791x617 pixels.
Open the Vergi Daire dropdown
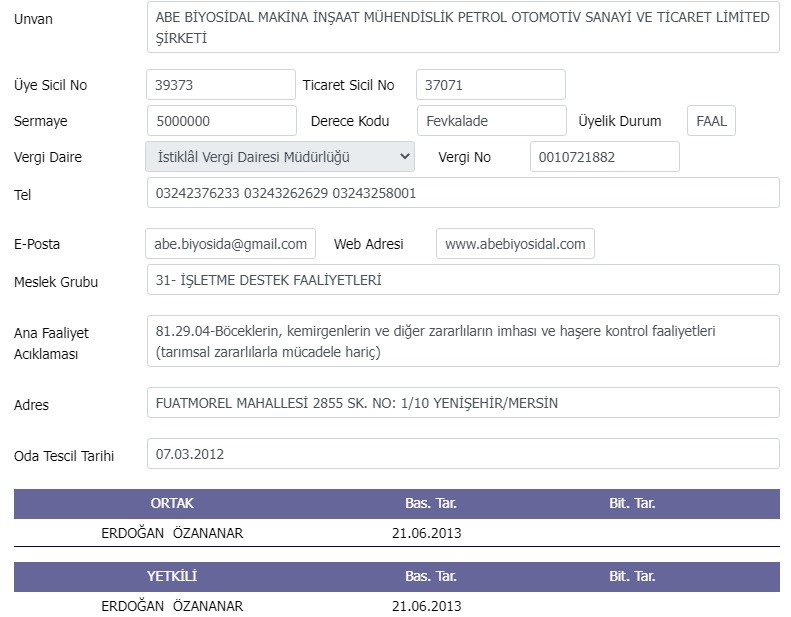(279, 157)
